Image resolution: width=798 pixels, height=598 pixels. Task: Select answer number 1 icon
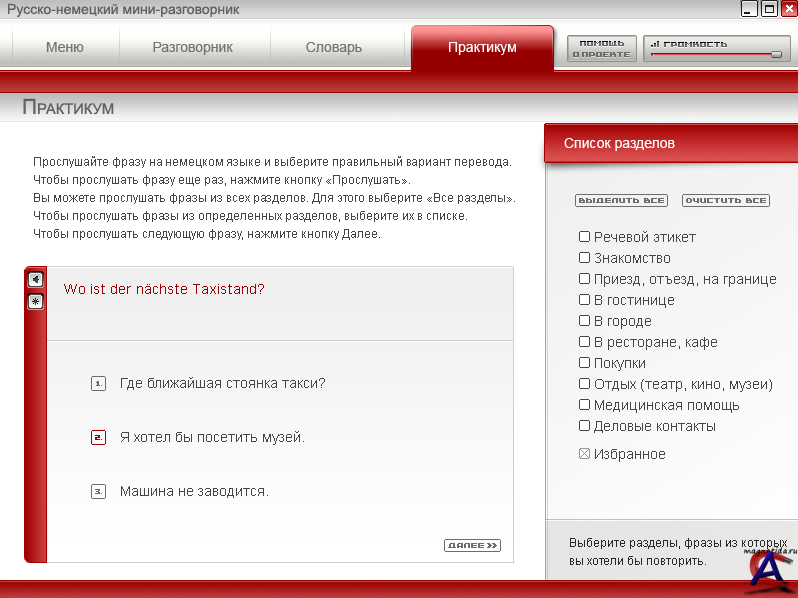98,383
